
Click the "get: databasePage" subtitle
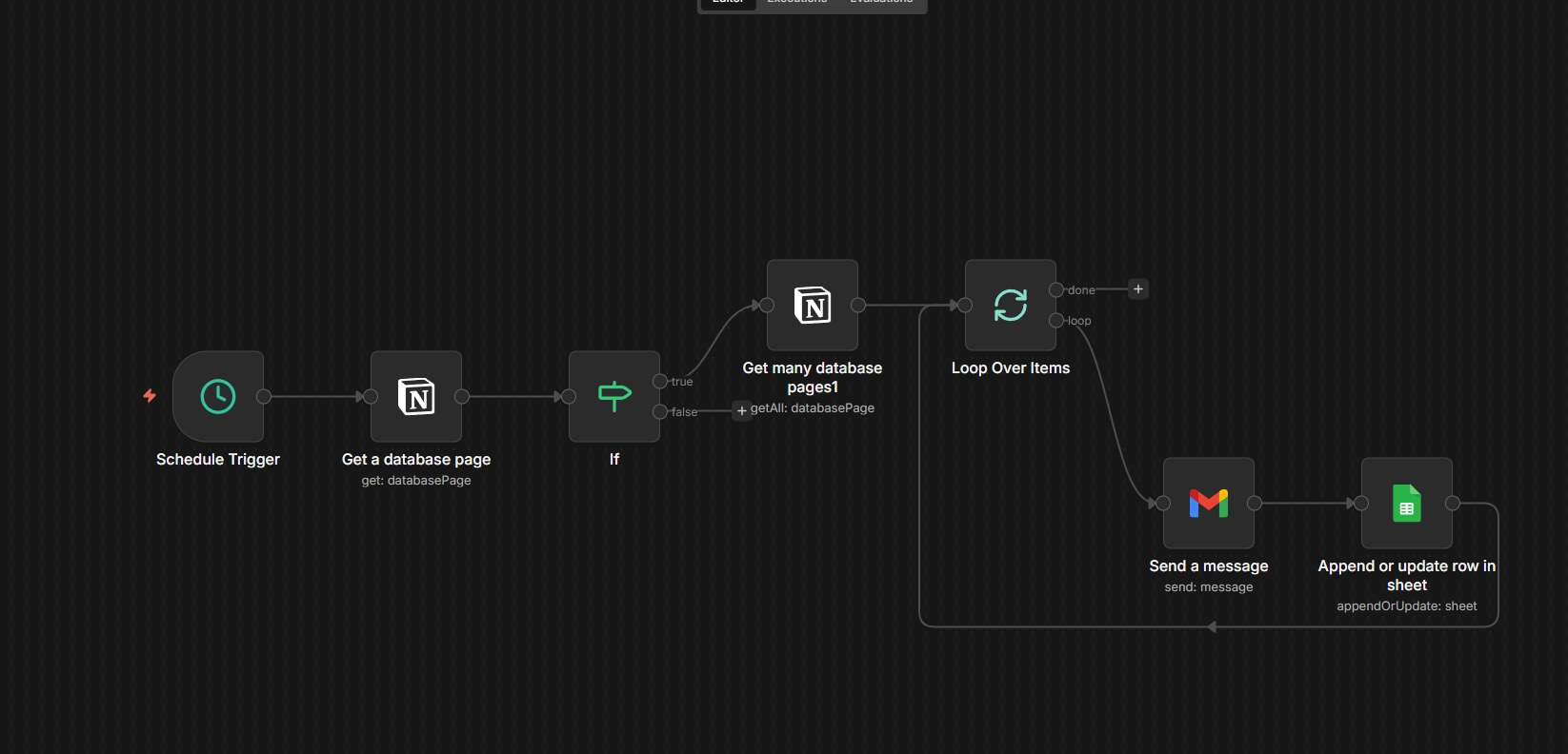(416, 481)
